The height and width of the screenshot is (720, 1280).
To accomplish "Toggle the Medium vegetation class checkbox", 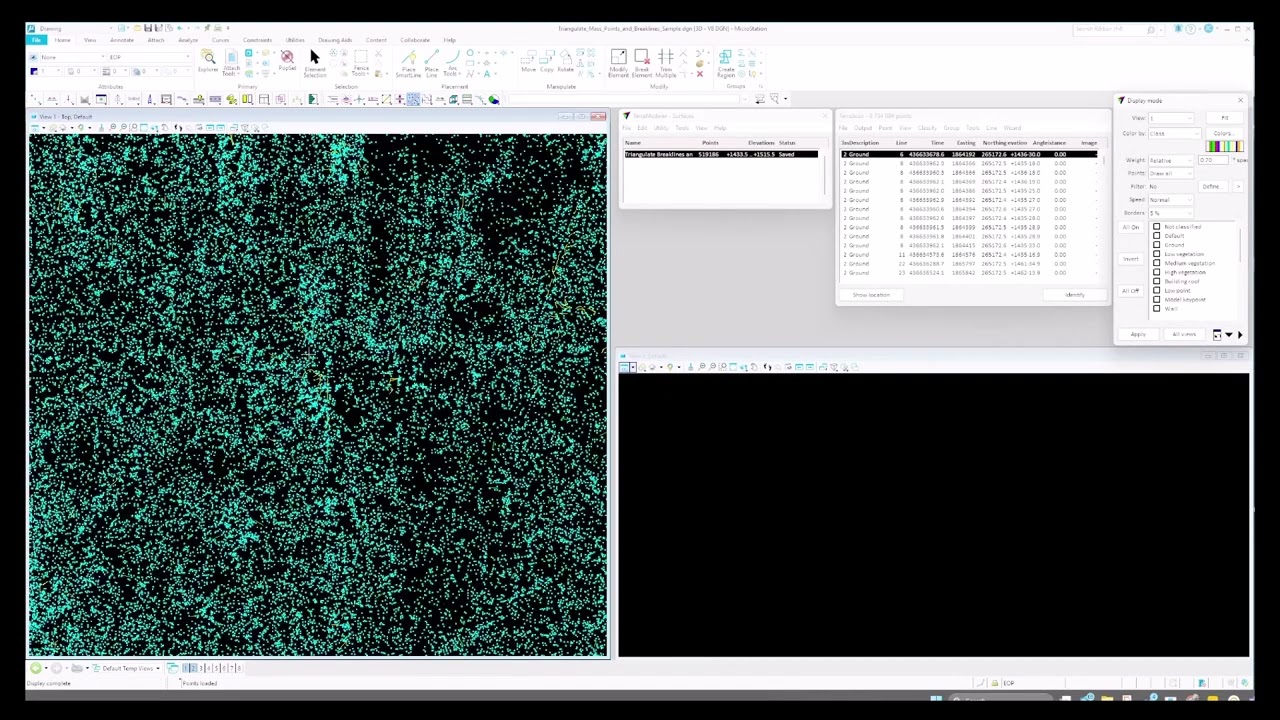I will point(1157,263).
